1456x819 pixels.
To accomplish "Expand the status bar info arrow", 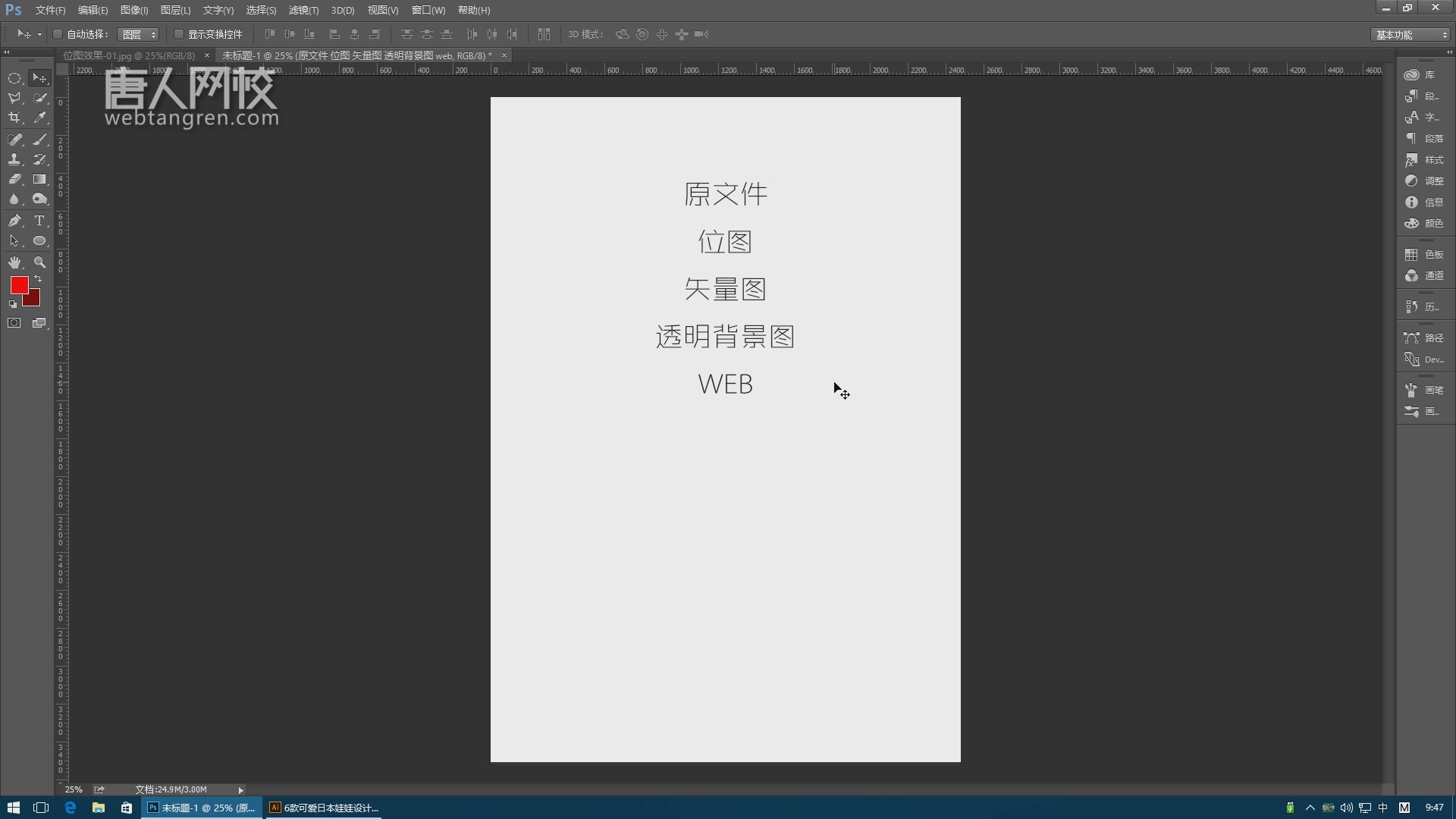I will (x=240, y=790).
